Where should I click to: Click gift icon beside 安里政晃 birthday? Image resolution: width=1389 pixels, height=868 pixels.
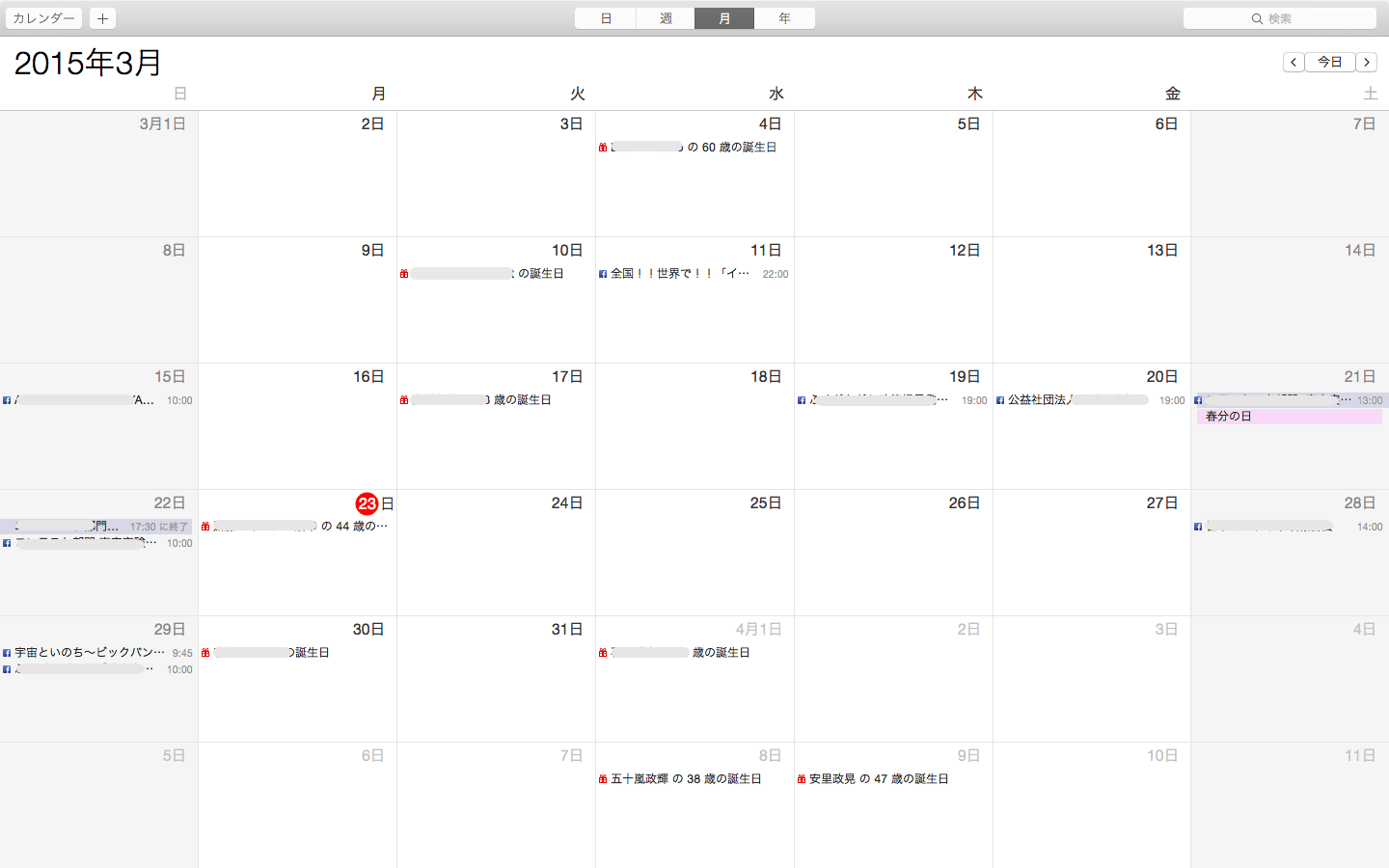point(802,779)
